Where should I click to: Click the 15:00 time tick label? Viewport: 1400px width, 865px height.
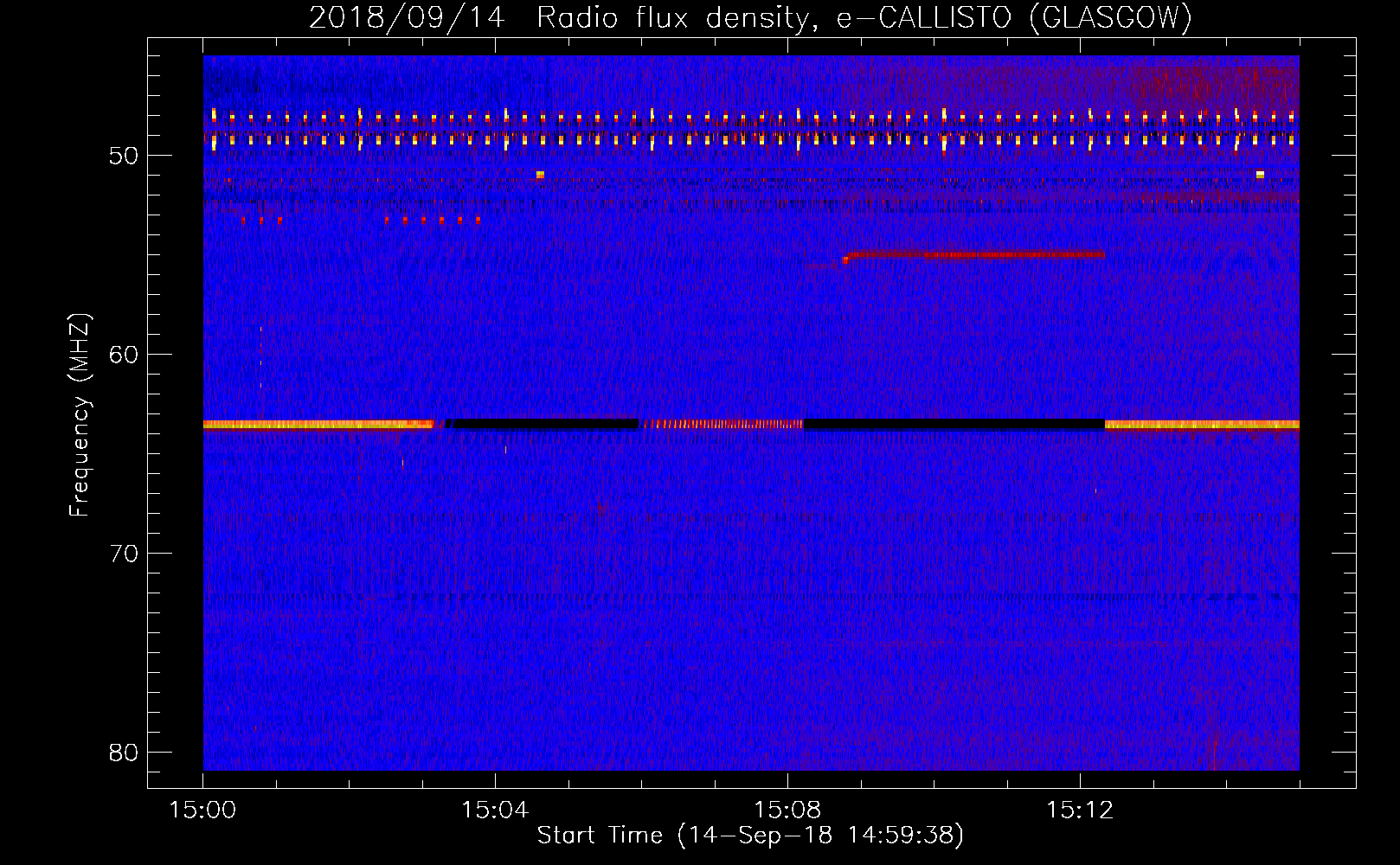[x=203, y=811]
